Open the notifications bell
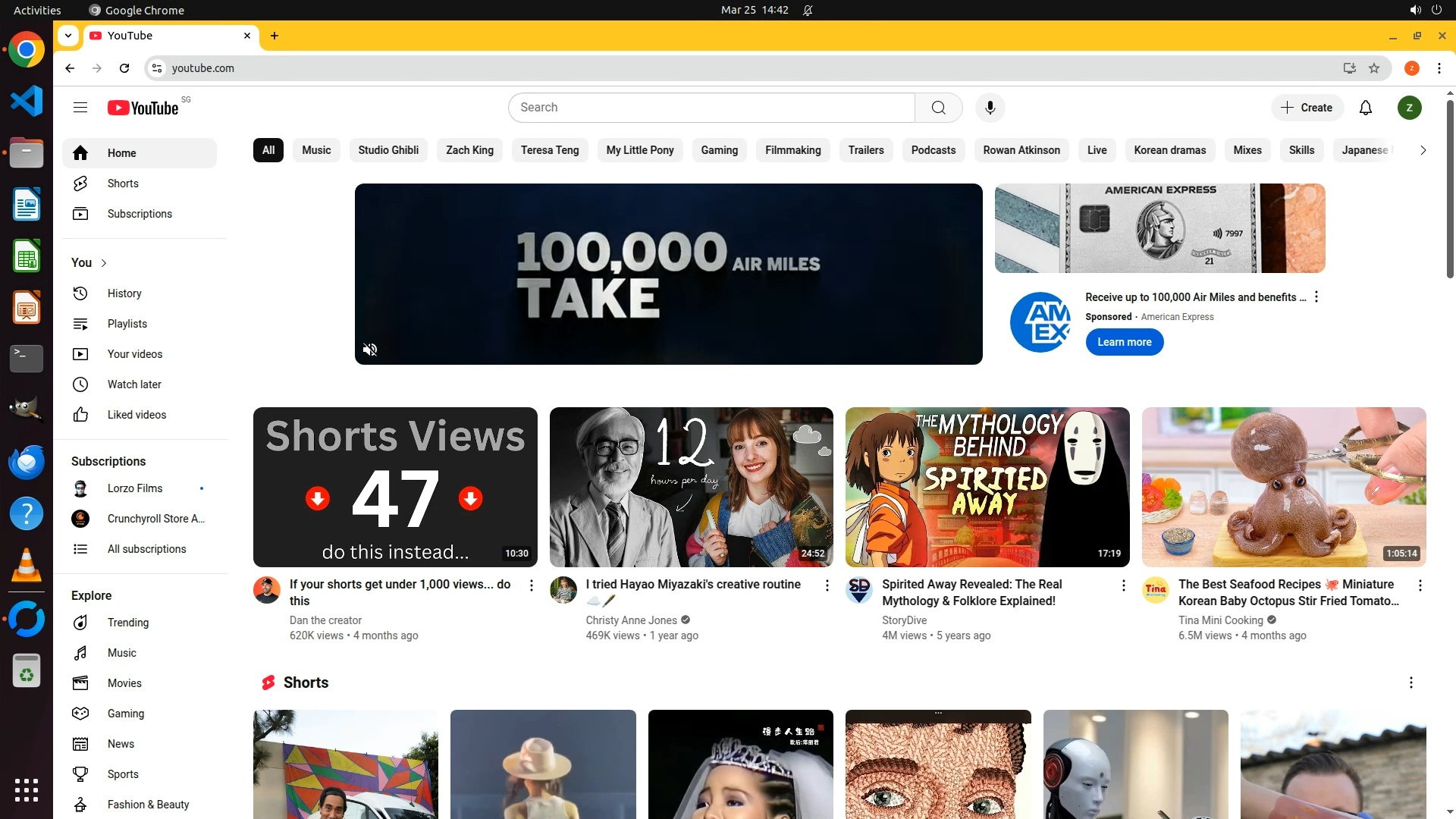 point(1365,108)
